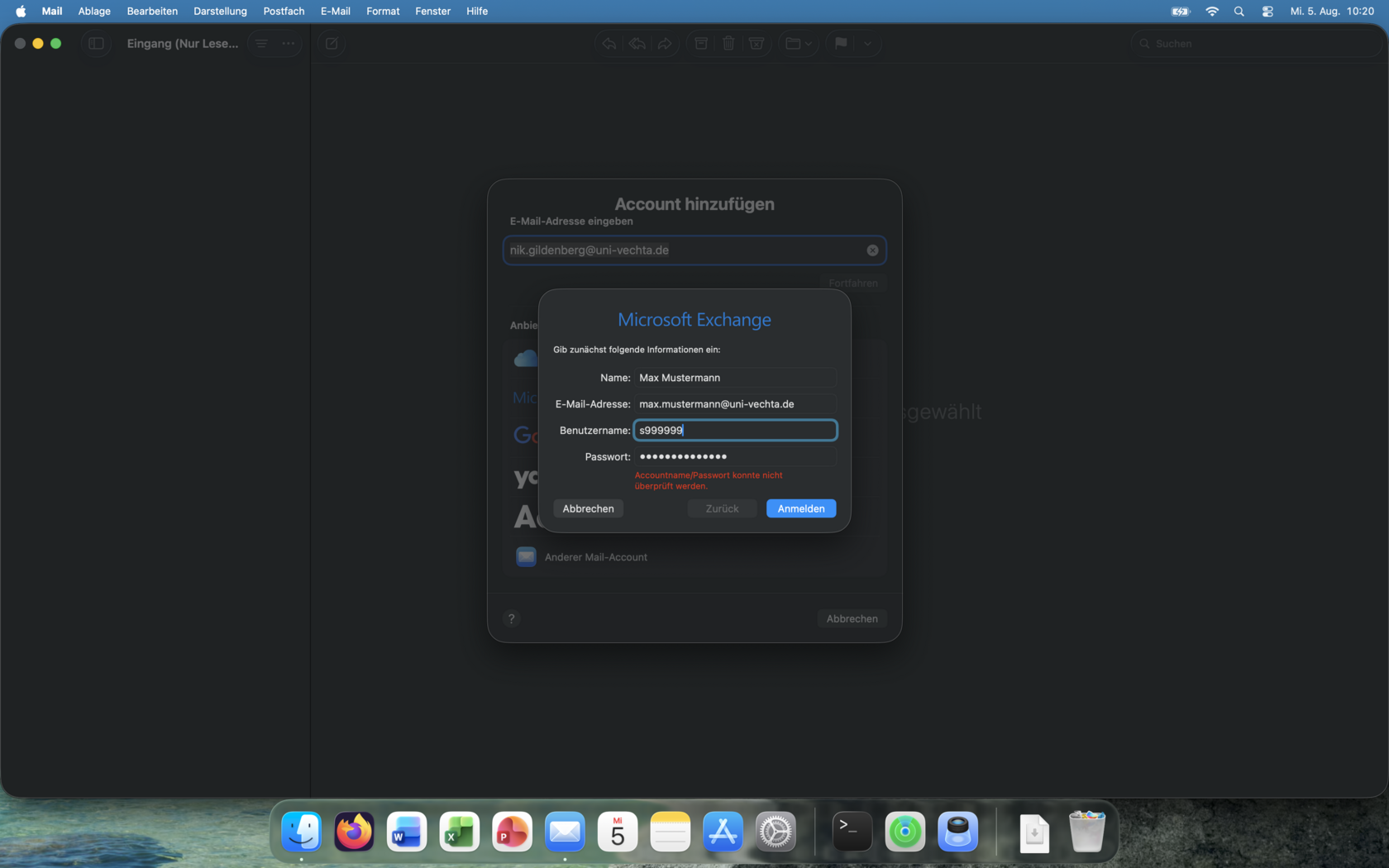Open help with the question mark button
This screenshot has height=868, width=1389.
(512, 618)
